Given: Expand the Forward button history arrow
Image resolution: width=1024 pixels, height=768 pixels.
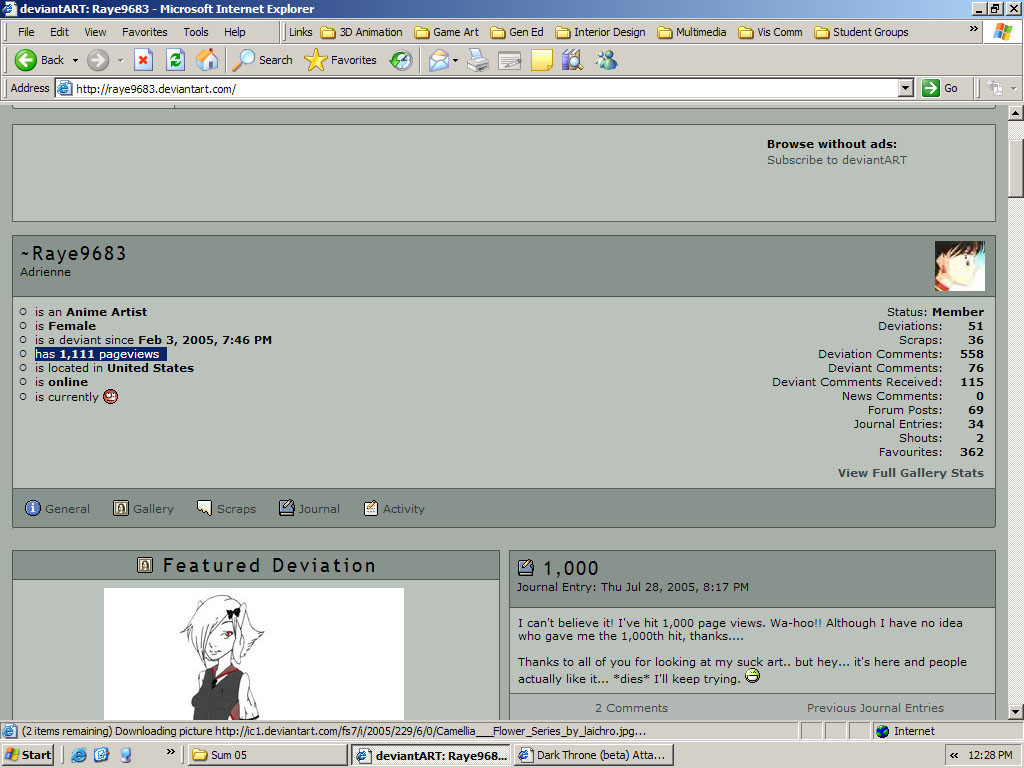Looking at the screenshot, I should tap(120, 60).
